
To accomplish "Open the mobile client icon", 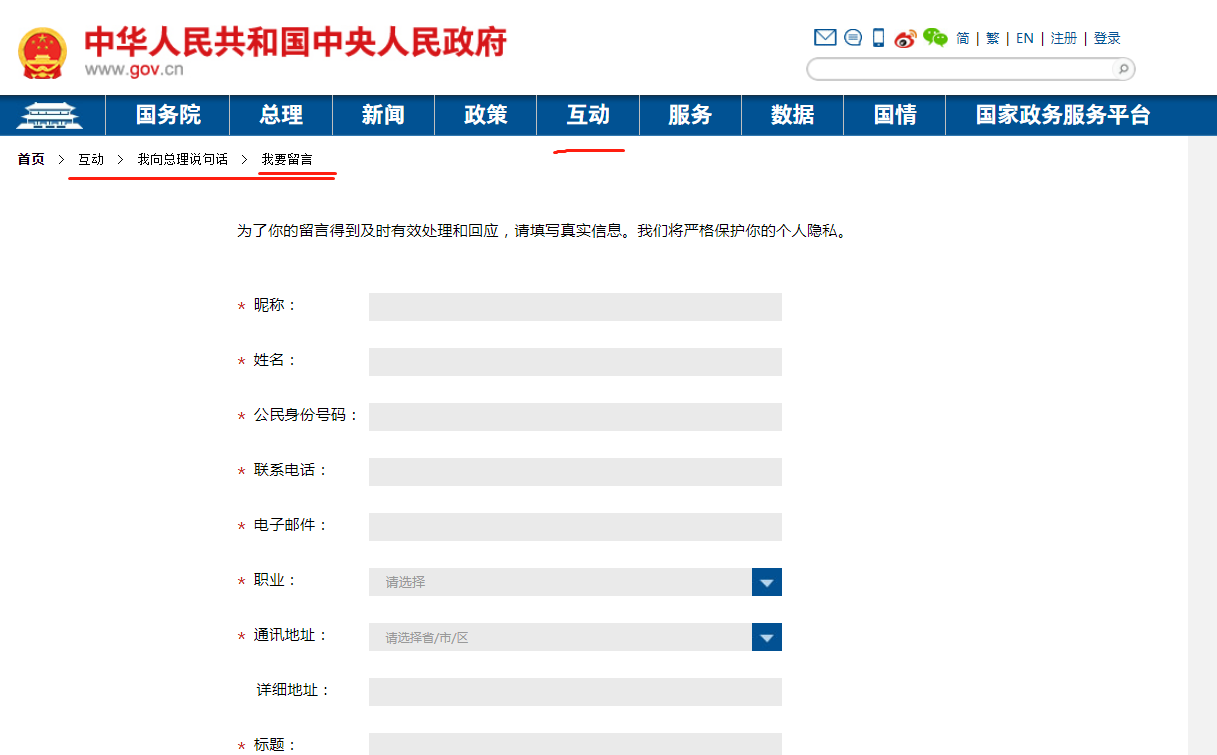I will (x=877, y=37).
